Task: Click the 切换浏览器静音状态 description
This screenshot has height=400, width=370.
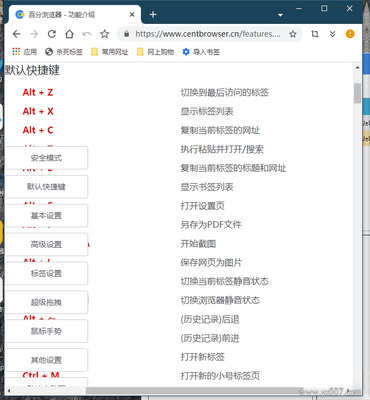Action: (220, 300)
